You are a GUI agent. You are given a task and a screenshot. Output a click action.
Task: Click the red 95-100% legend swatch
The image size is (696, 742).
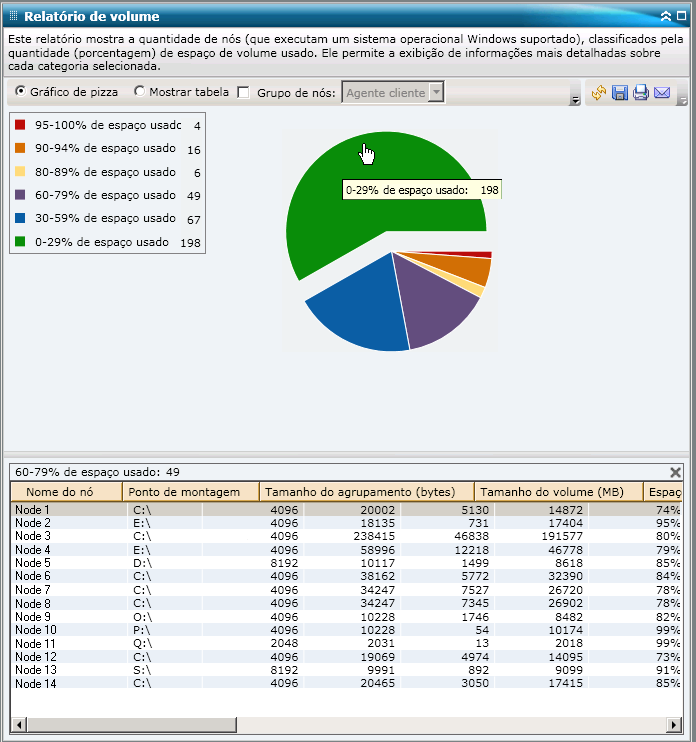click(x=20, y=125)
